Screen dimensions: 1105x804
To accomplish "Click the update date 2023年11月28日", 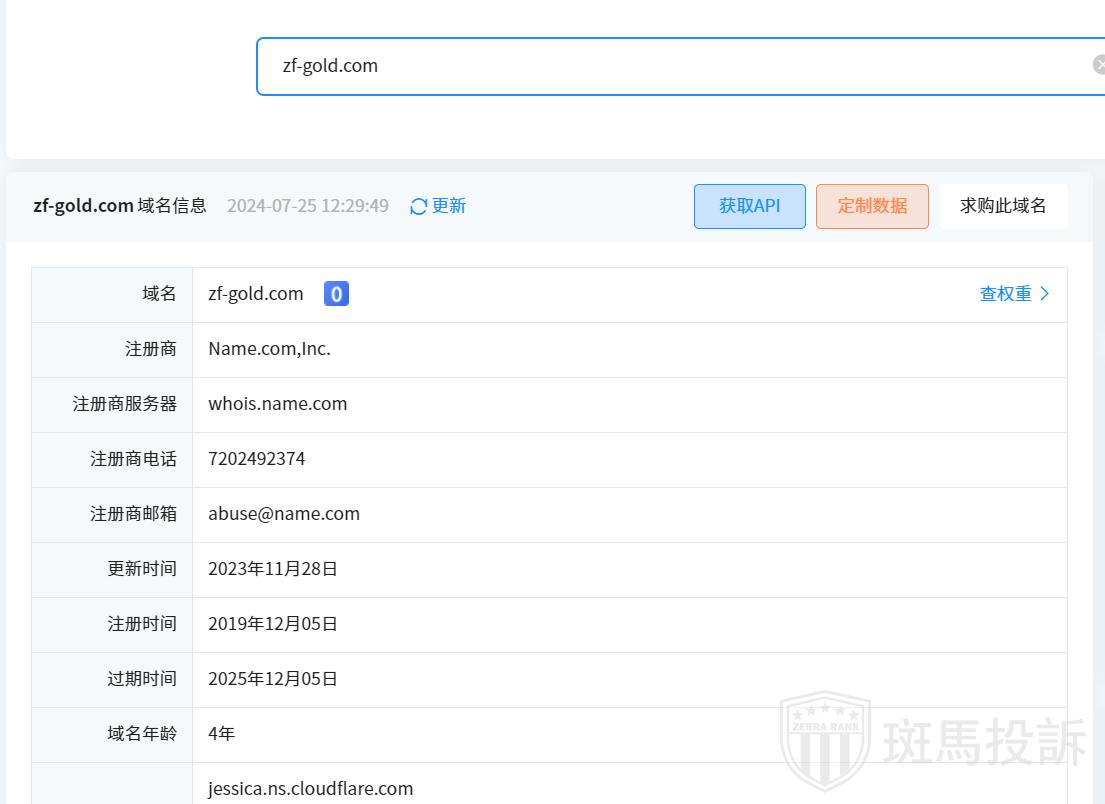I will tap(273, 569).
